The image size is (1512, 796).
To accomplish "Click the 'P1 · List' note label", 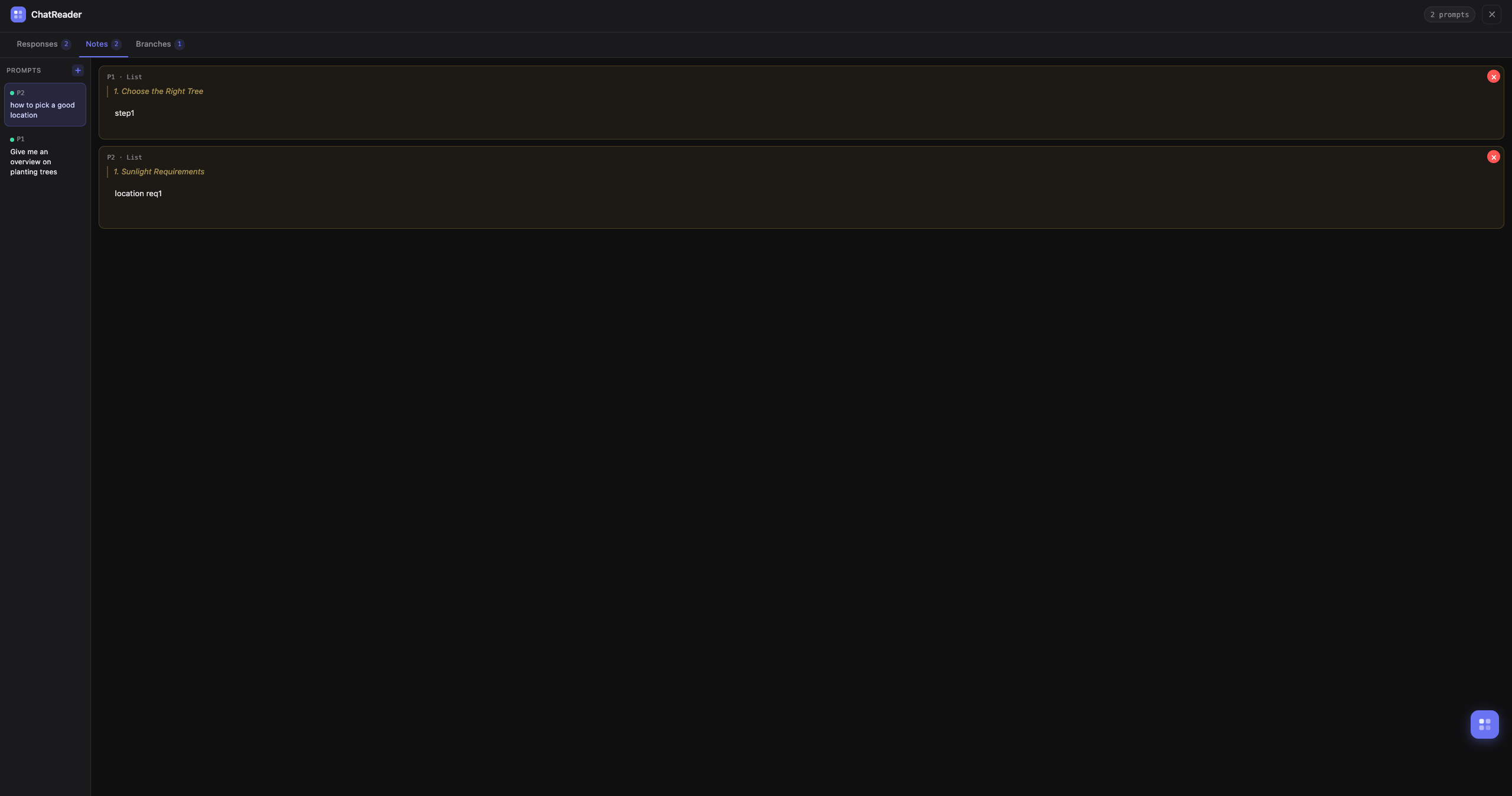I will click(124, 77).
